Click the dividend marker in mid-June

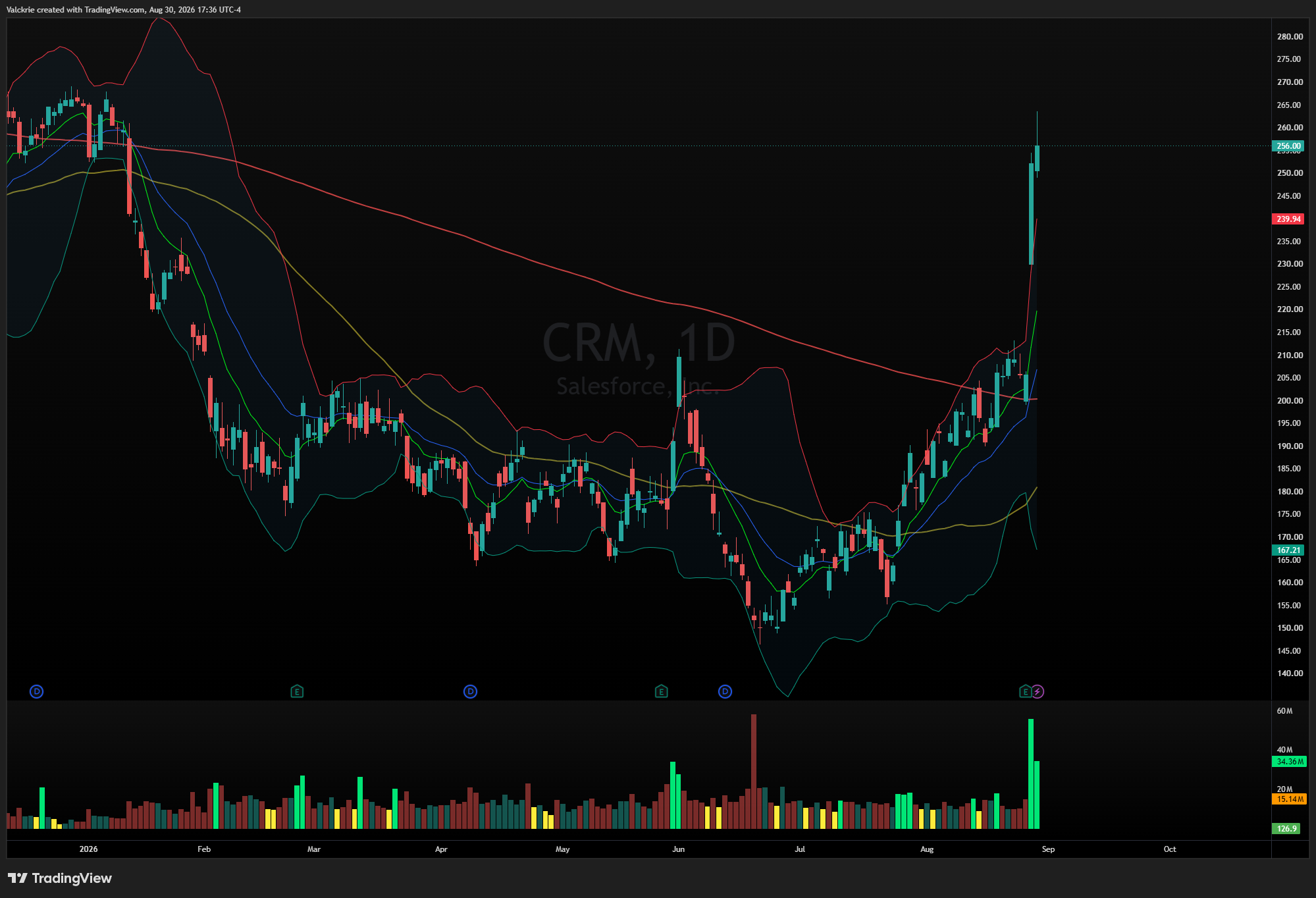[725, 691]
